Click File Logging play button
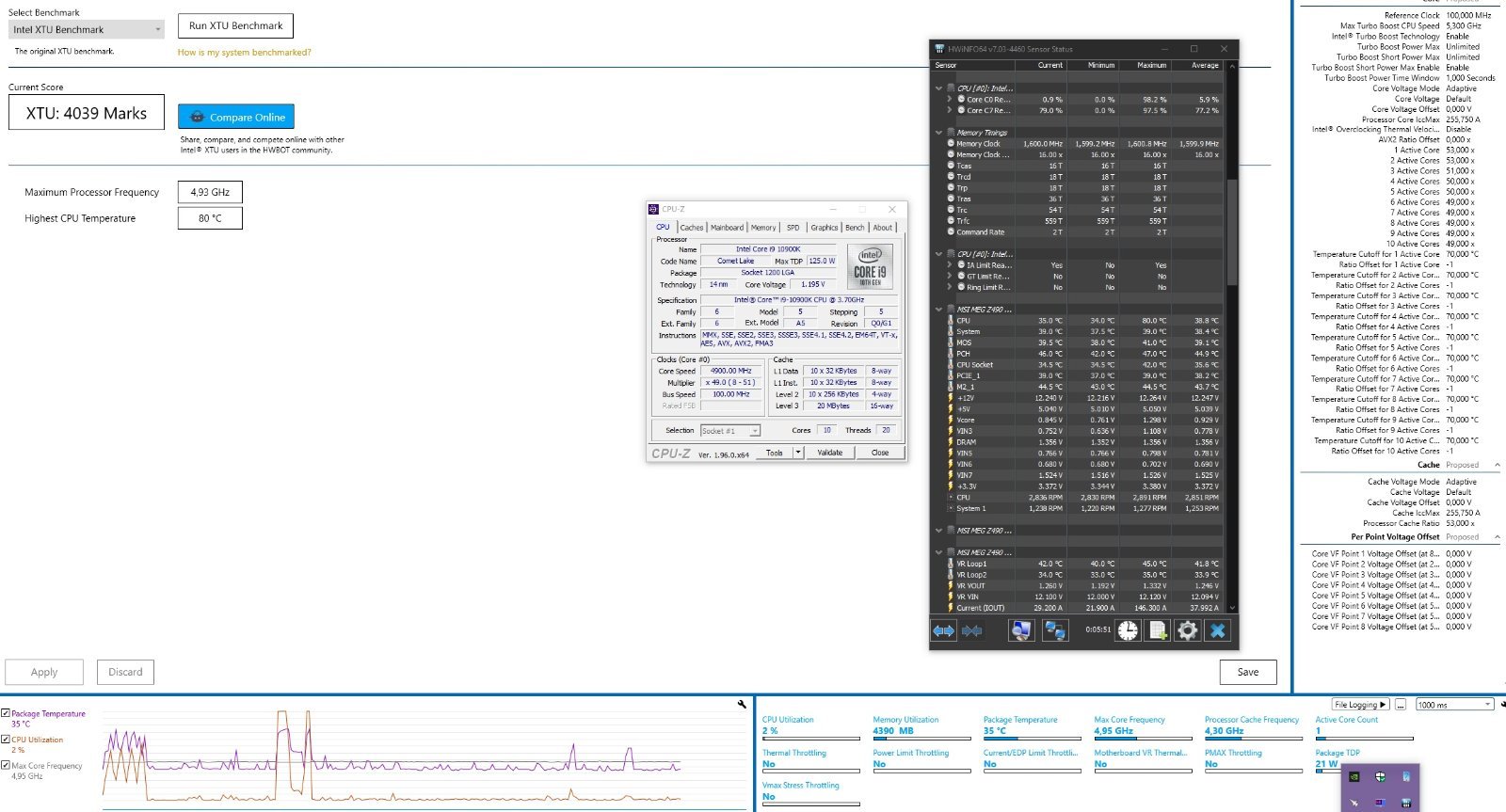1506x812 pixels. [x=1361, y=705]
